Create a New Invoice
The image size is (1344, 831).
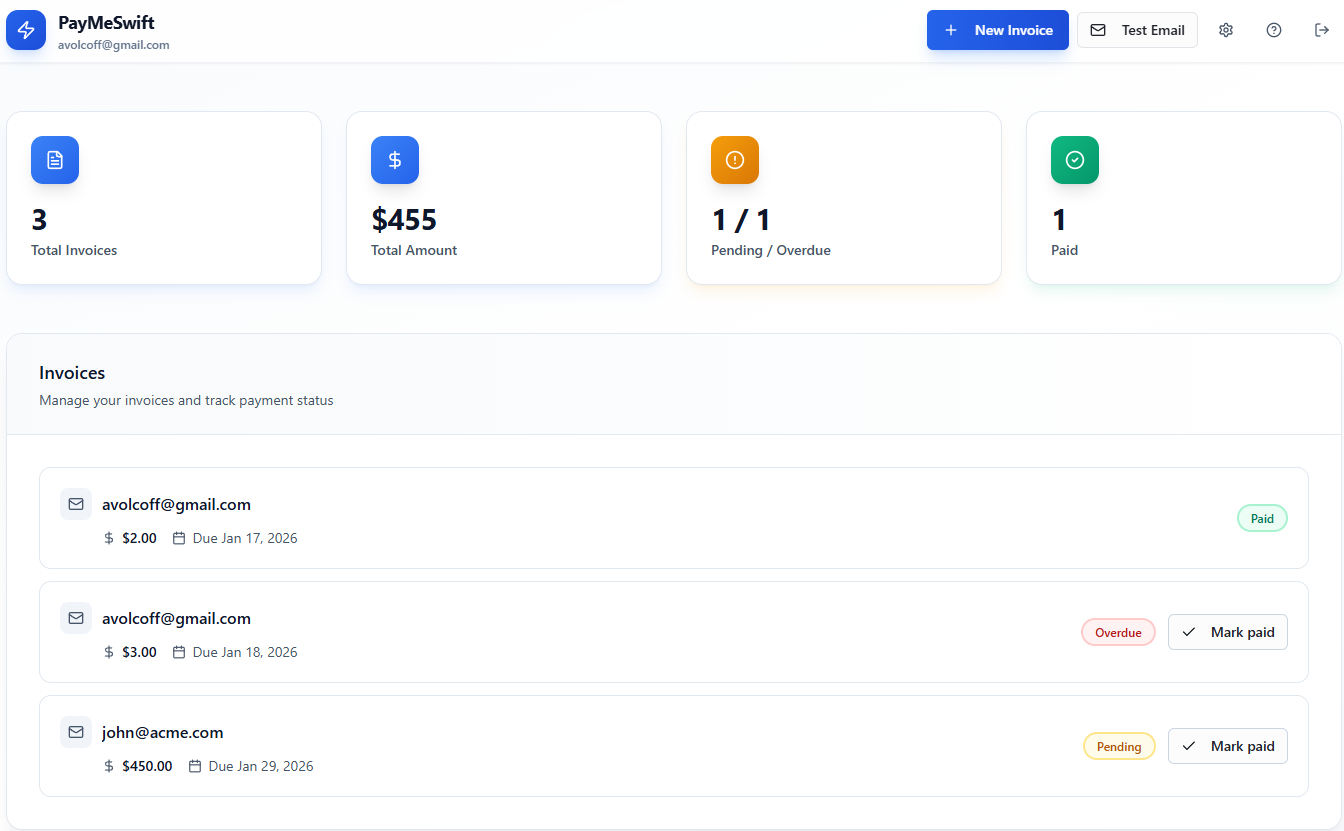(x=997, y=30)
